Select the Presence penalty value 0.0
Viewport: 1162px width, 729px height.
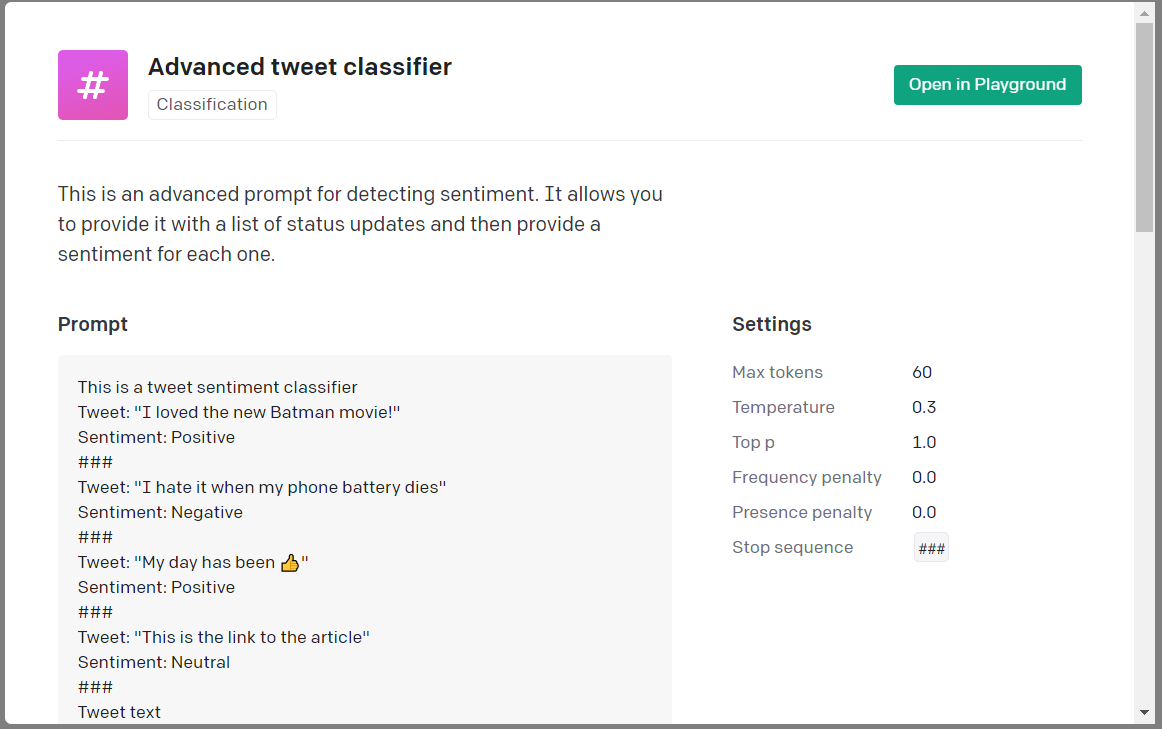pos(921,512)
